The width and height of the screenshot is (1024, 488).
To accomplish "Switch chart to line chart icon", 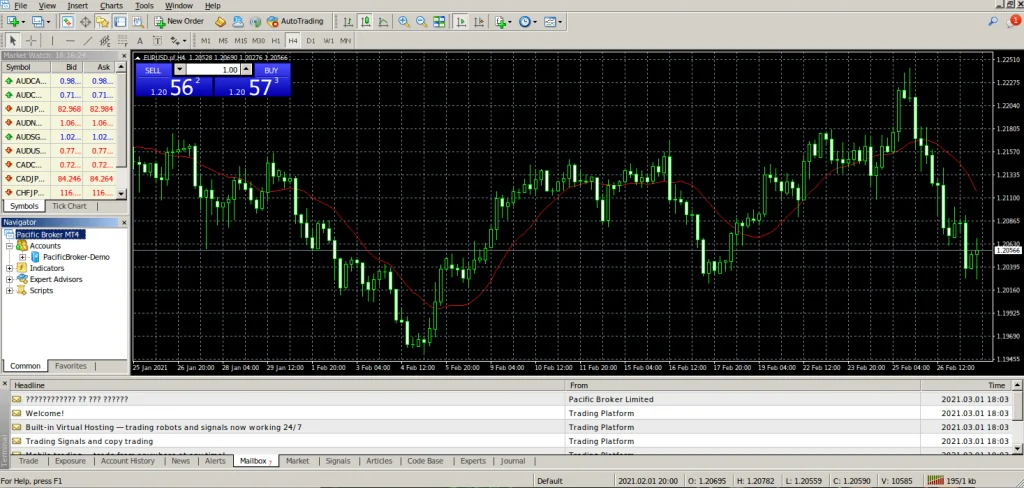I will pos(383,22).
